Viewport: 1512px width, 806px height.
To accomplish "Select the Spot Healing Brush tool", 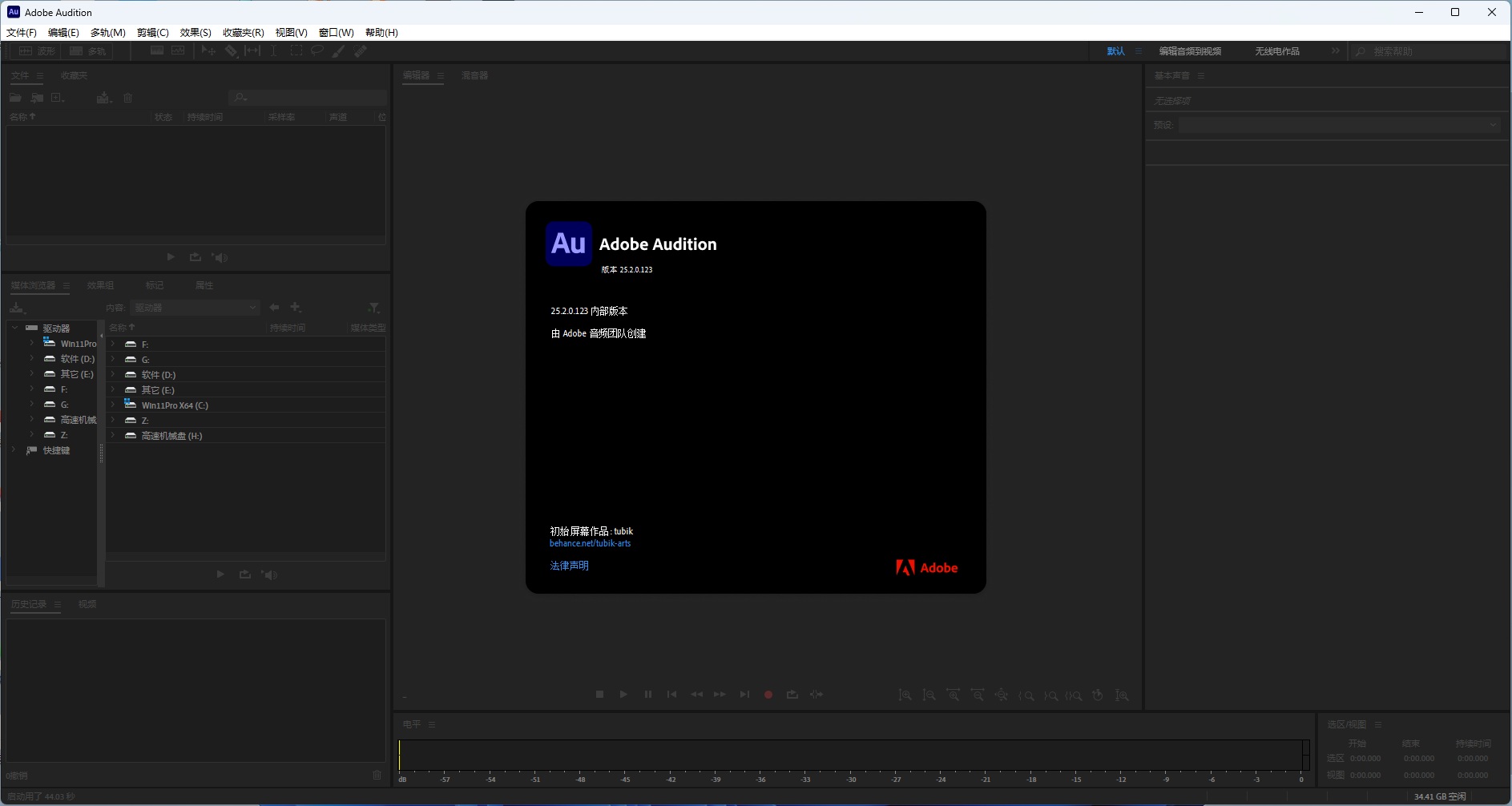I will 361,50.
